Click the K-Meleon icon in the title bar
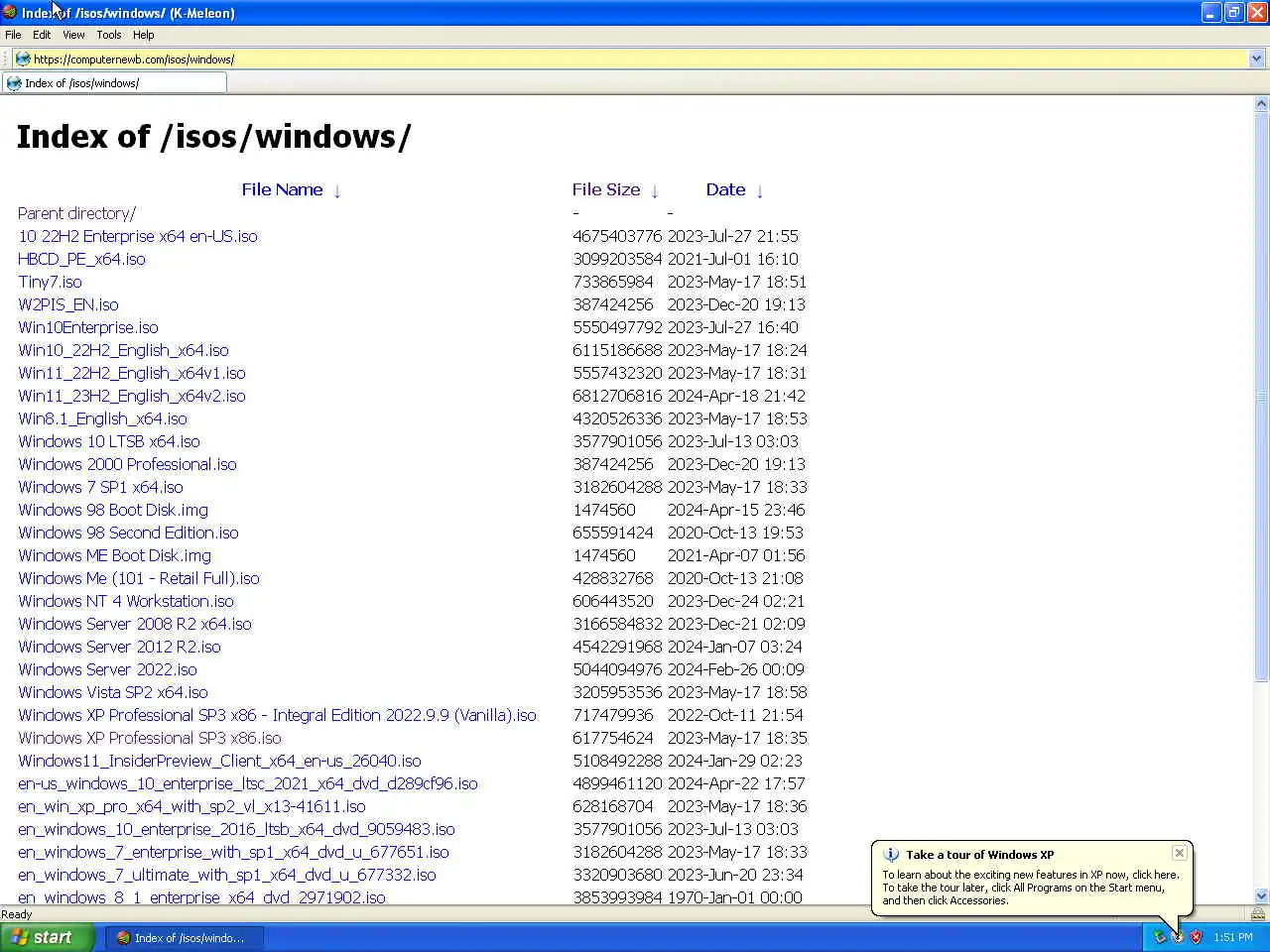 (x=10, y=13)
